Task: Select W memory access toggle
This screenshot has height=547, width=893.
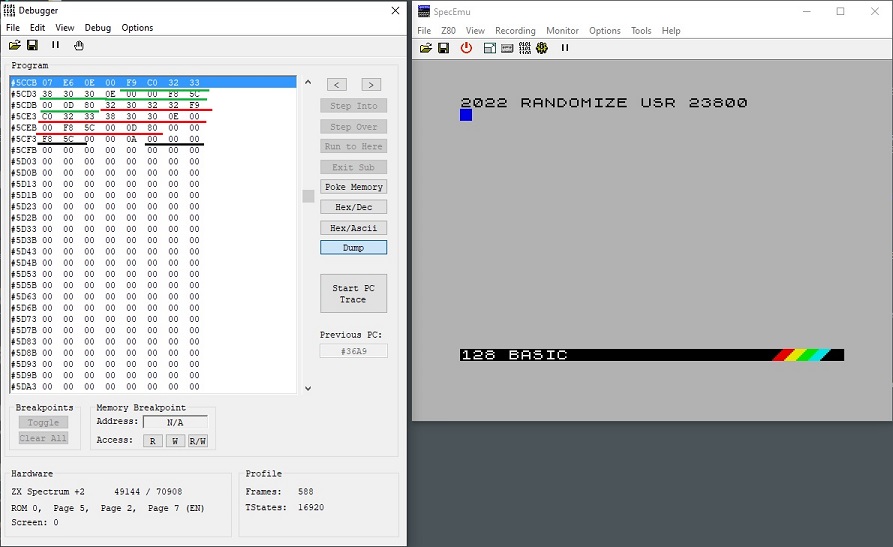Action: tap(175, 441)
